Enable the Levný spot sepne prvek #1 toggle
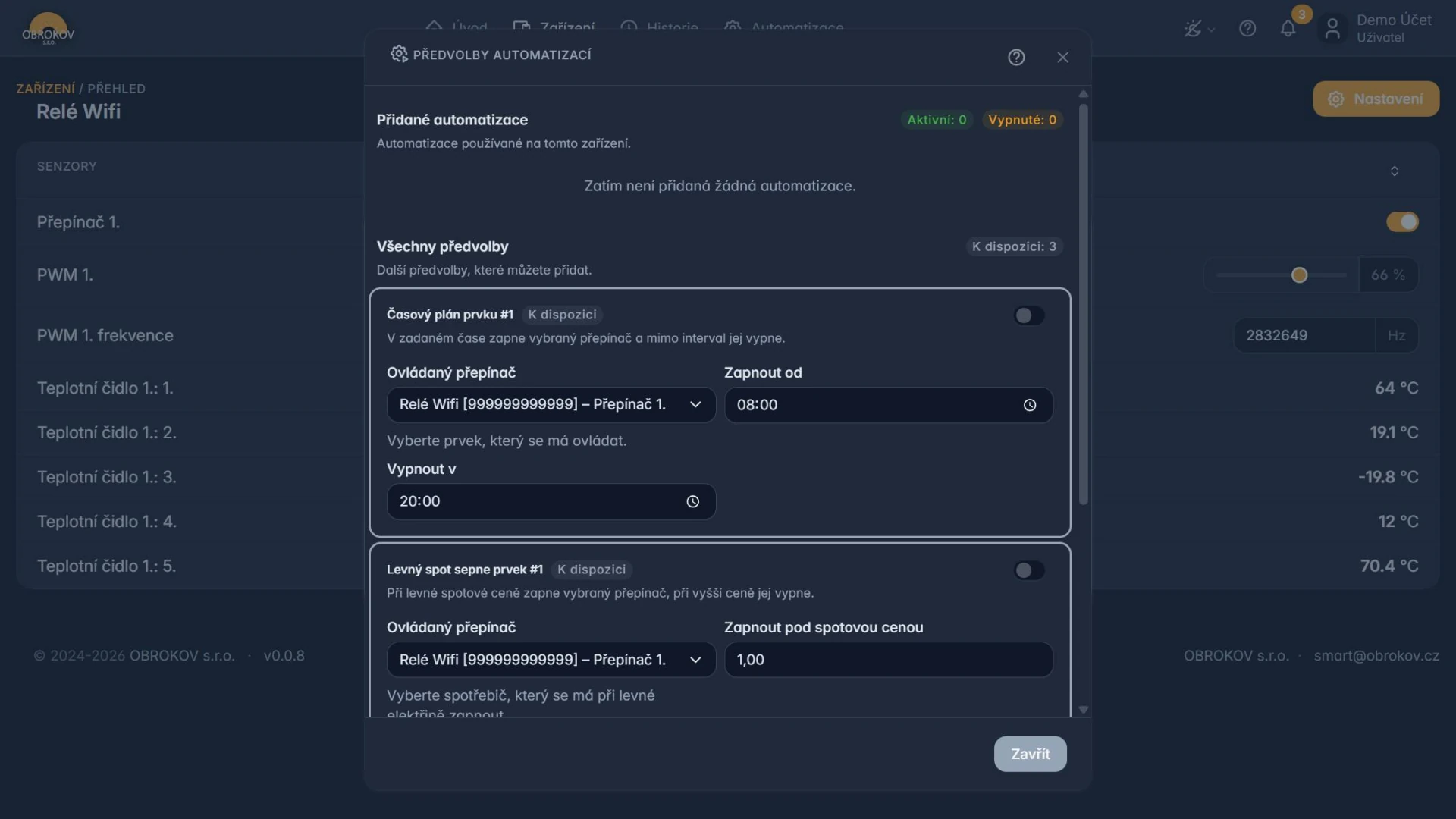 point(1029,570)
